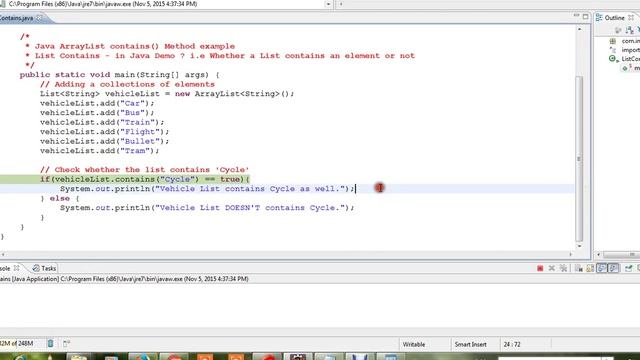Sort Outline members alphabetically
640x360 pixels.
pyautogui.click(x=629, y=30)
